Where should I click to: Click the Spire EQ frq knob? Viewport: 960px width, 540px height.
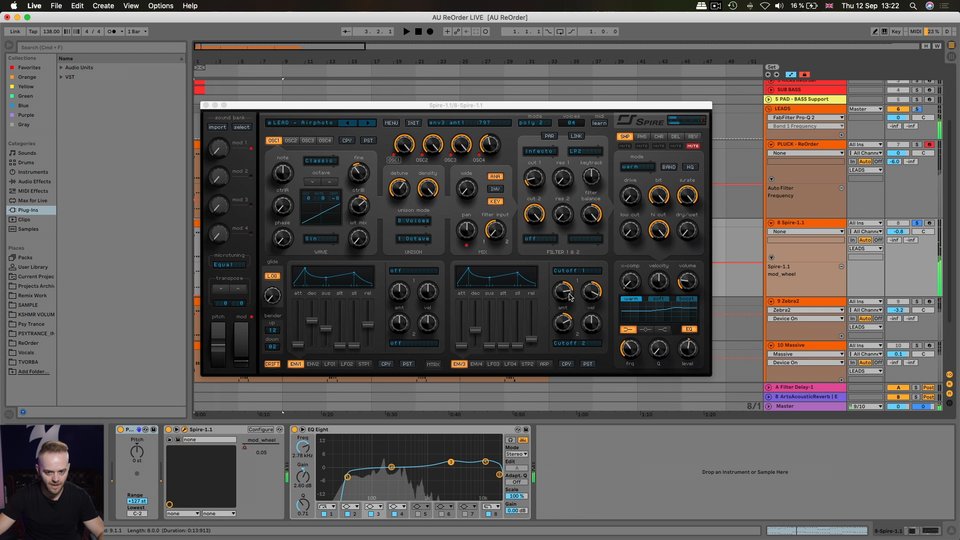tap(629, 348)
